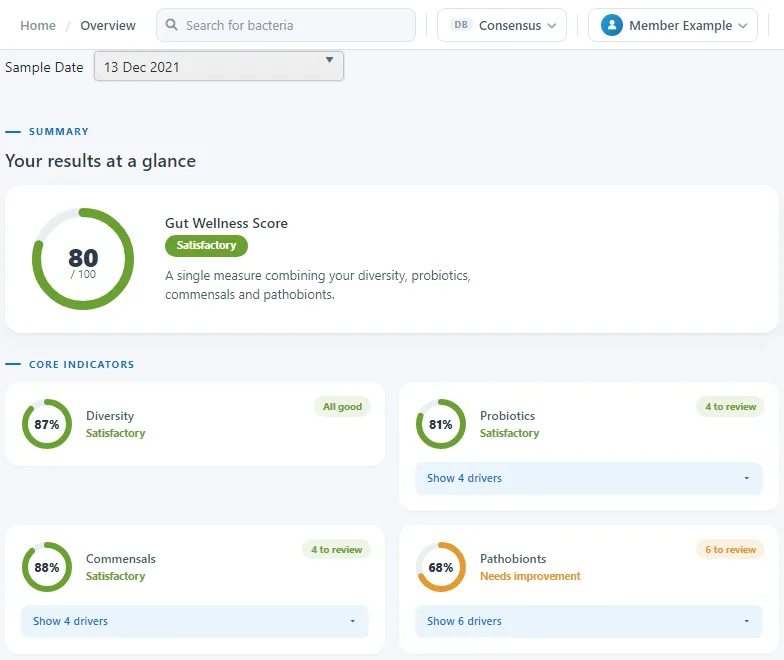The width and height of the screenshot is (784, 660).
Task: Expand Show 4 drivers under Probiotics
Action: click(589, 478)
